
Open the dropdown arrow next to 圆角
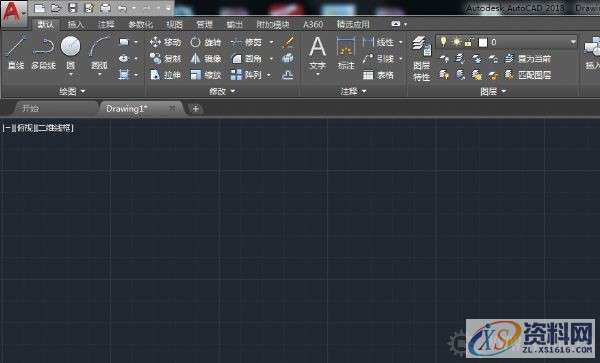[271, 59]
